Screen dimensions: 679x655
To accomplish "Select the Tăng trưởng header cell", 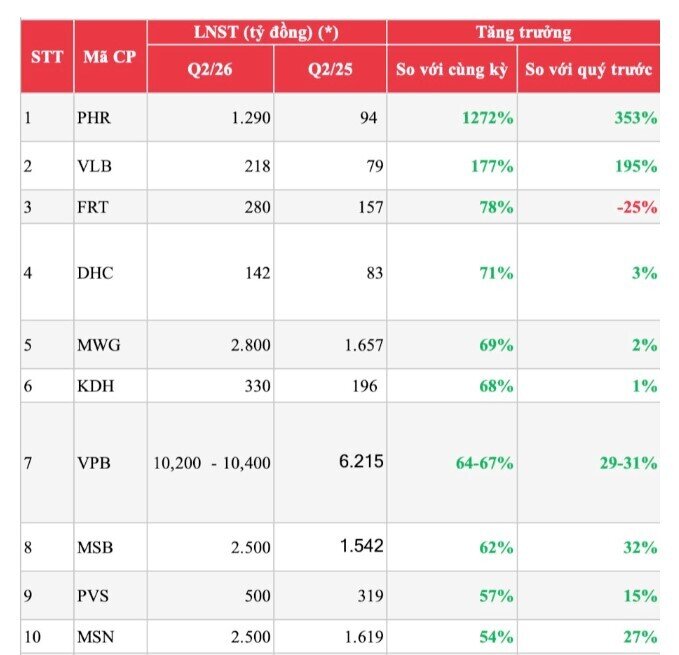I will click(524, 32).
